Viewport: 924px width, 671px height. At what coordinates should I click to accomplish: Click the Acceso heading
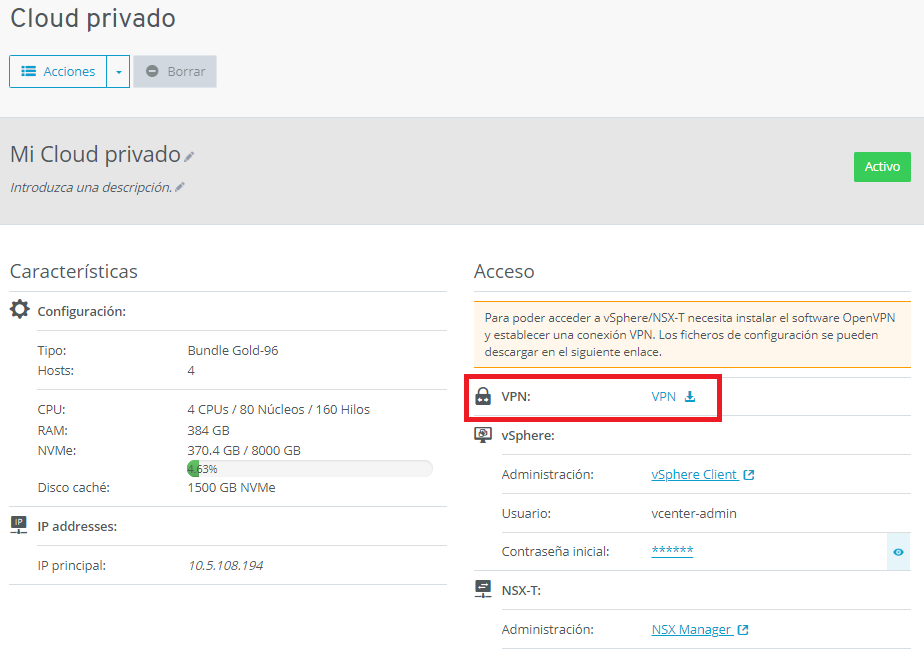tap(504, 271)
